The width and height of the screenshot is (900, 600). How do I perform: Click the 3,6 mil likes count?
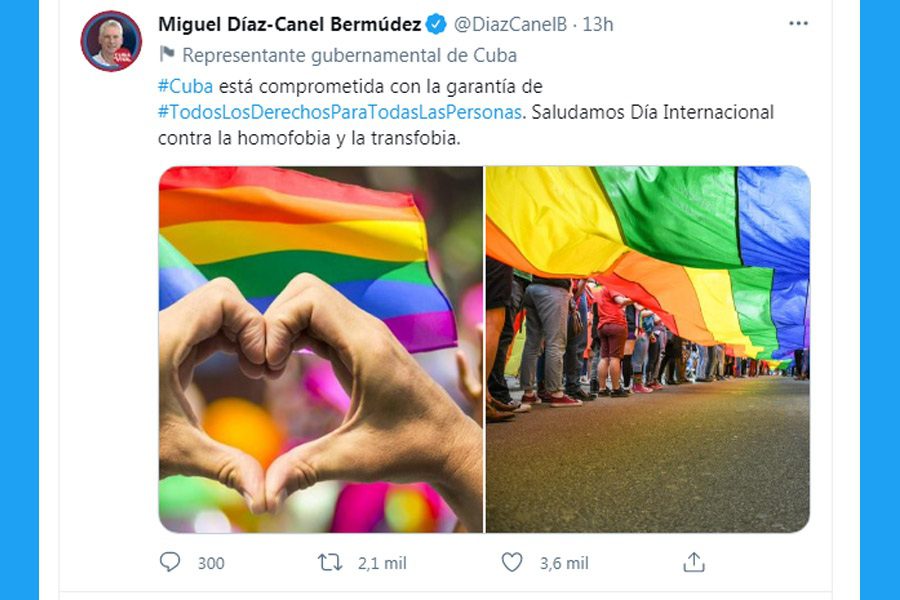(x=564, y=563)
